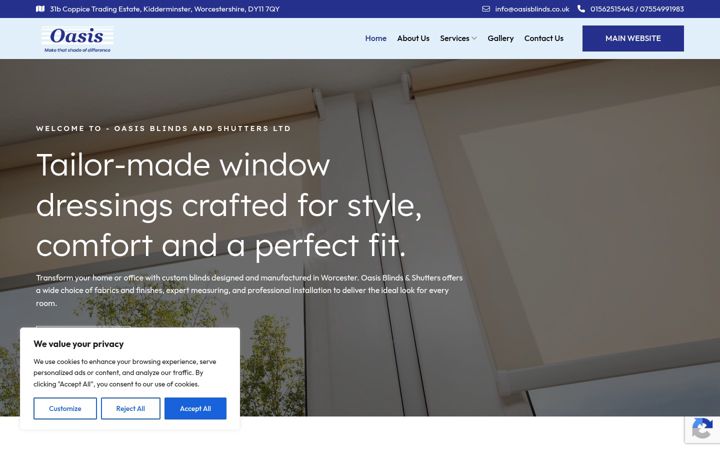This screenshot has width=720, height=450.
Task: Go to the Home menu item
Action: coord(376,39)
